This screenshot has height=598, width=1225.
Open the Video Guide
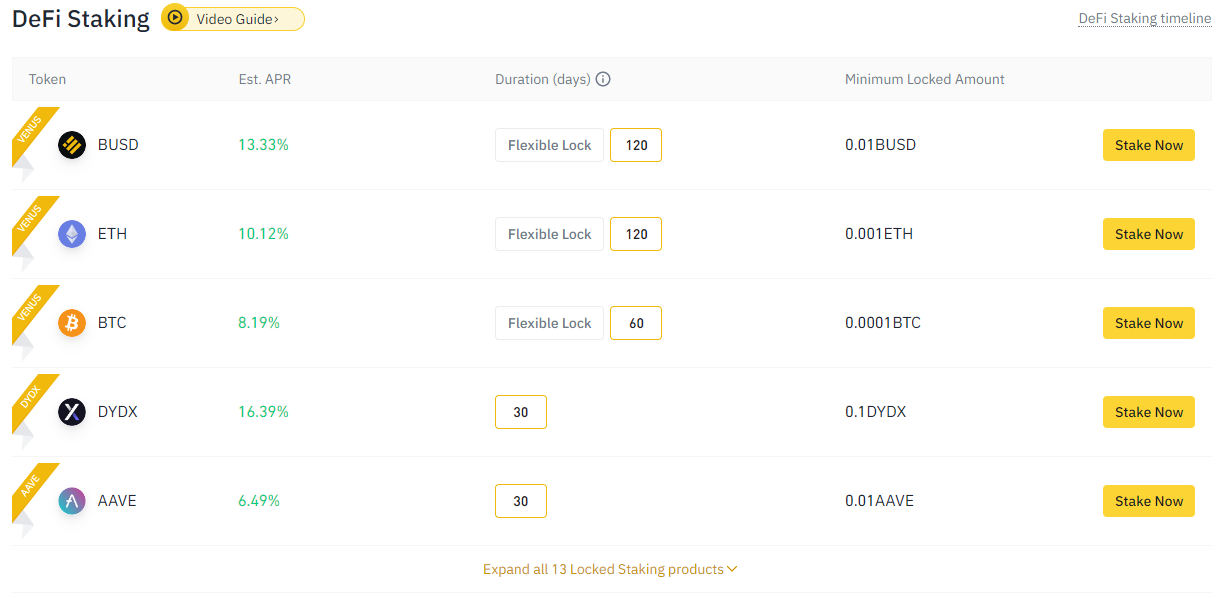237,18
